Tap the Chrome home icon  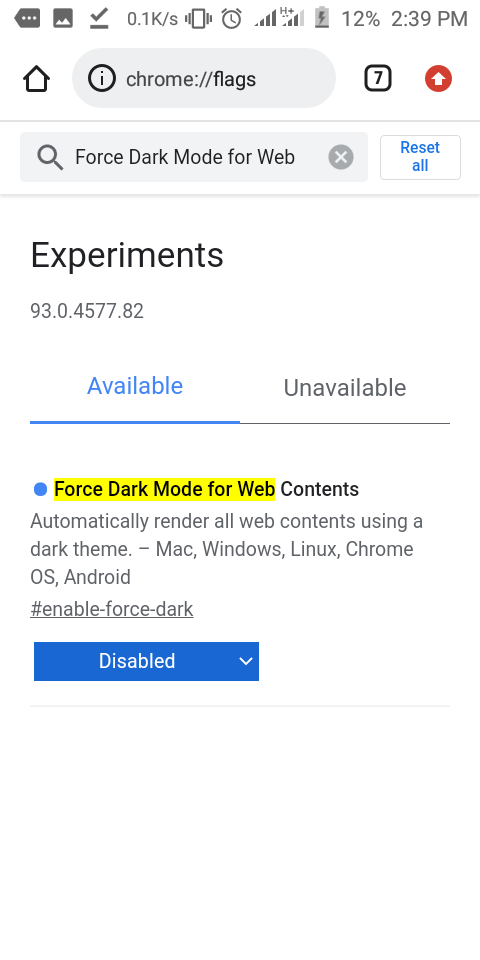point(36,79)
